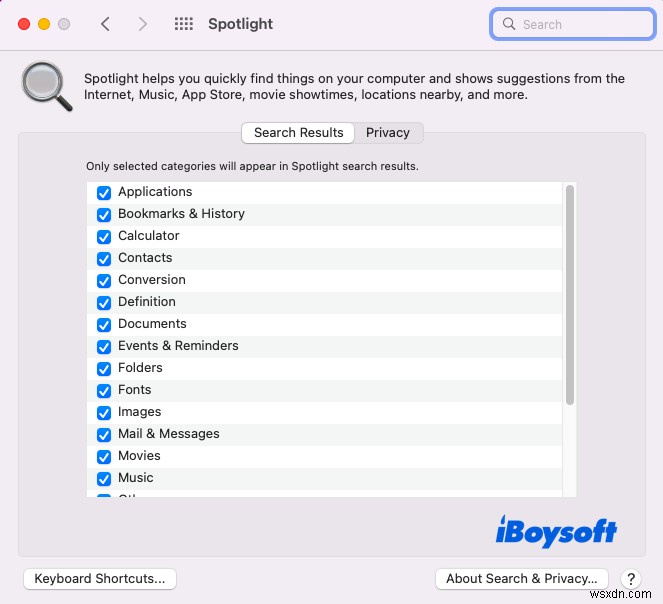Click the red close window button
Screen dimensions: 663x604
tap(23, 24)
